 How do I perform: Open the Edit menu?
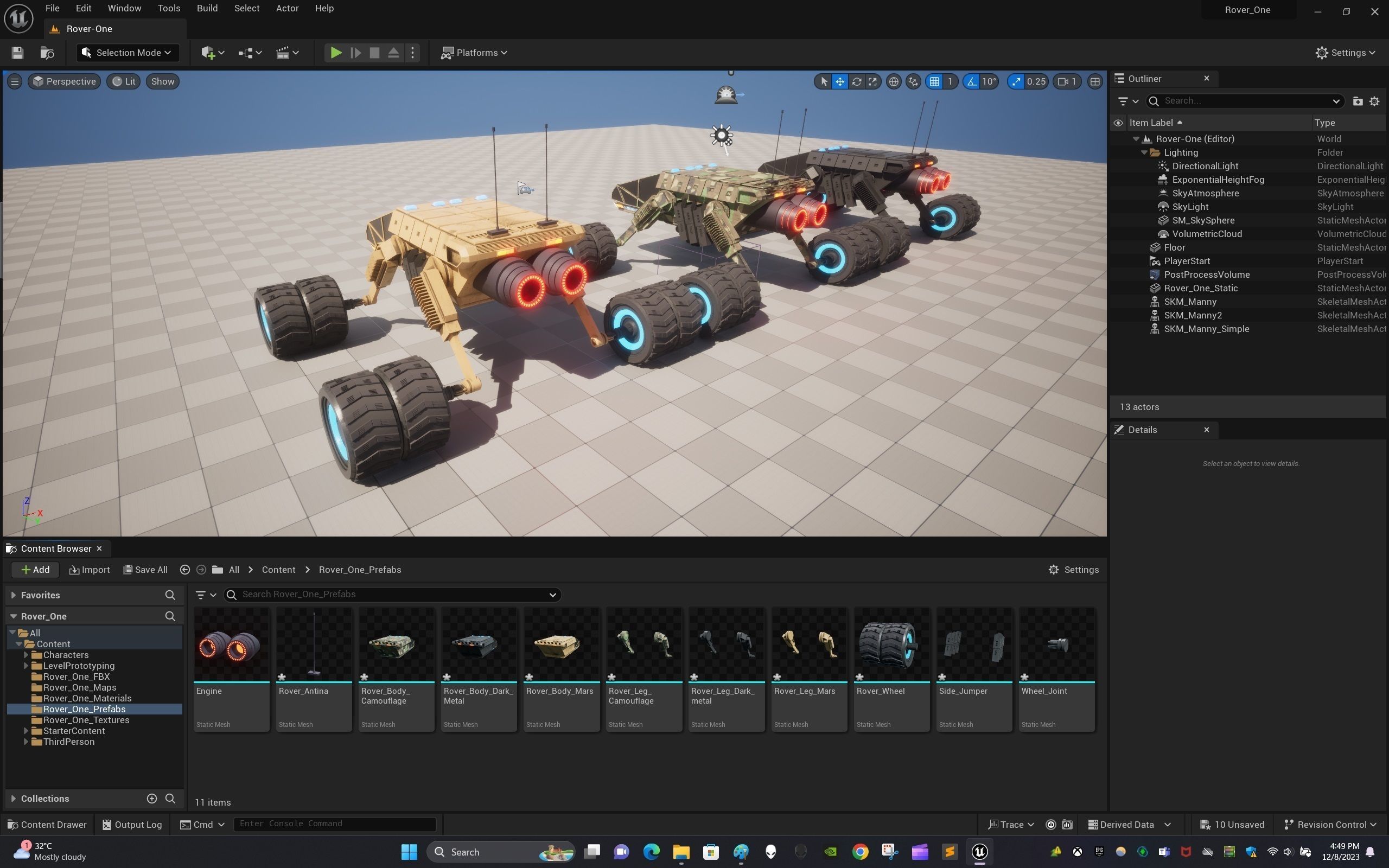tap(83, 9)
